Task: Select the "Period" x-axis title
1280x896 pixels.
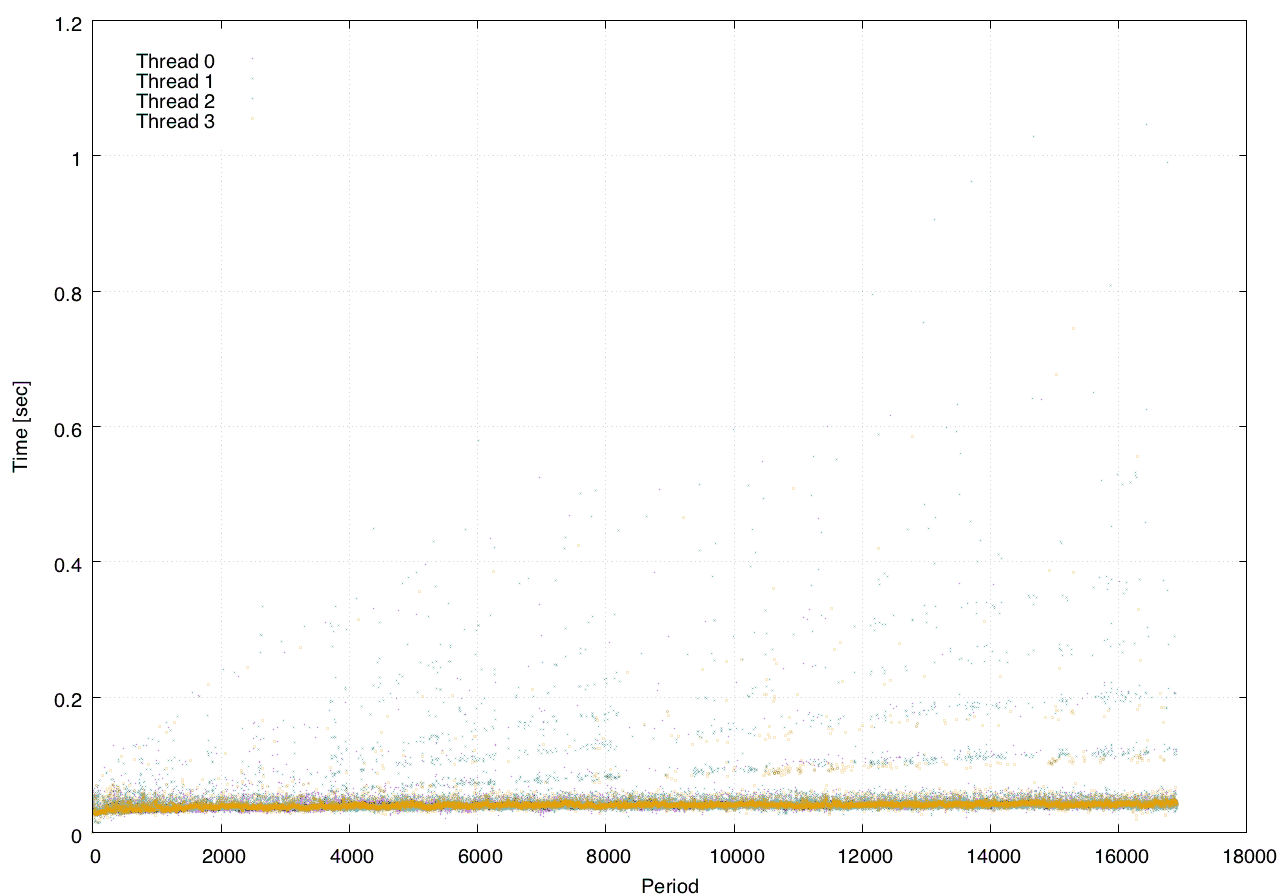Action: tap(669, 885)
